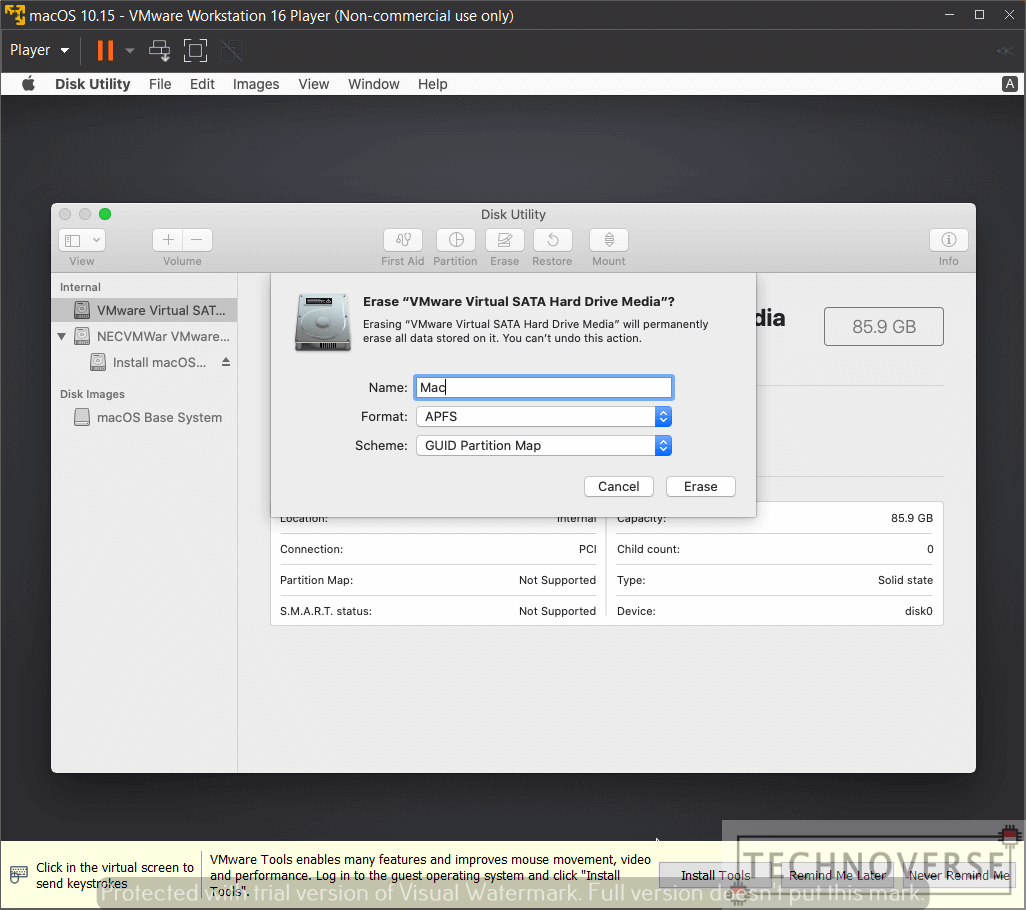Open the Edit menu

[202, 84]
